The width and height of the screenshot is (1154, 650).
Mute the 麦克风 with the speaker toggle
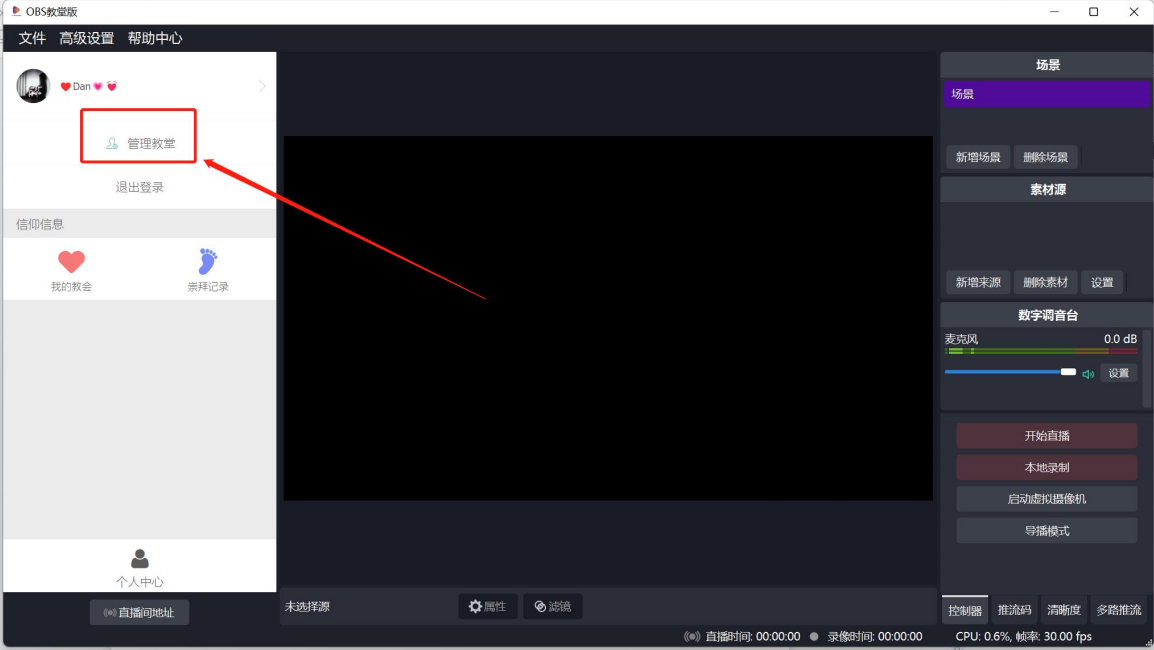(x=1088, y=372)
